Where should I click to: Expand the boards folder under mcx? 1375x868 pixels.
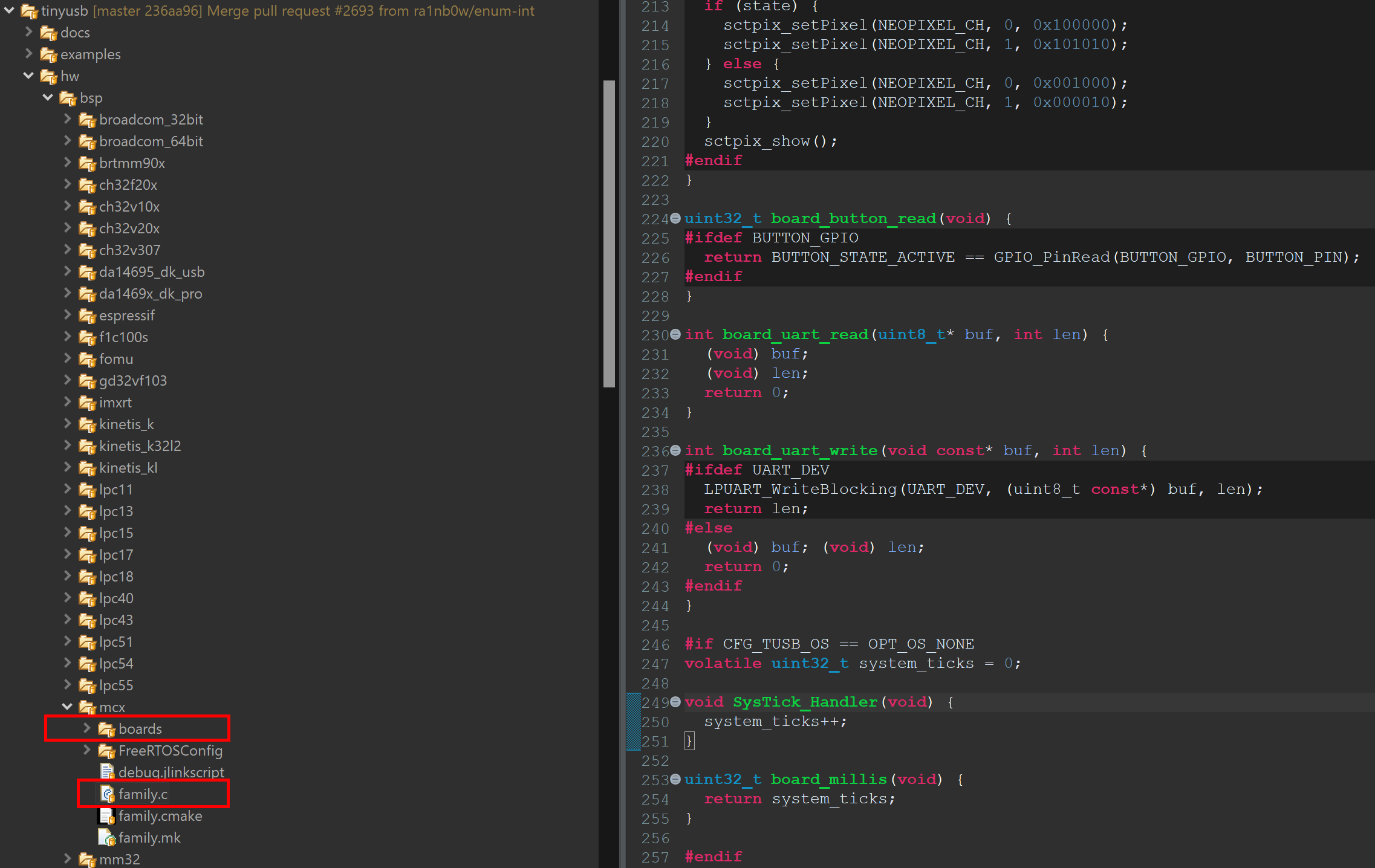[x=86, y=728]
